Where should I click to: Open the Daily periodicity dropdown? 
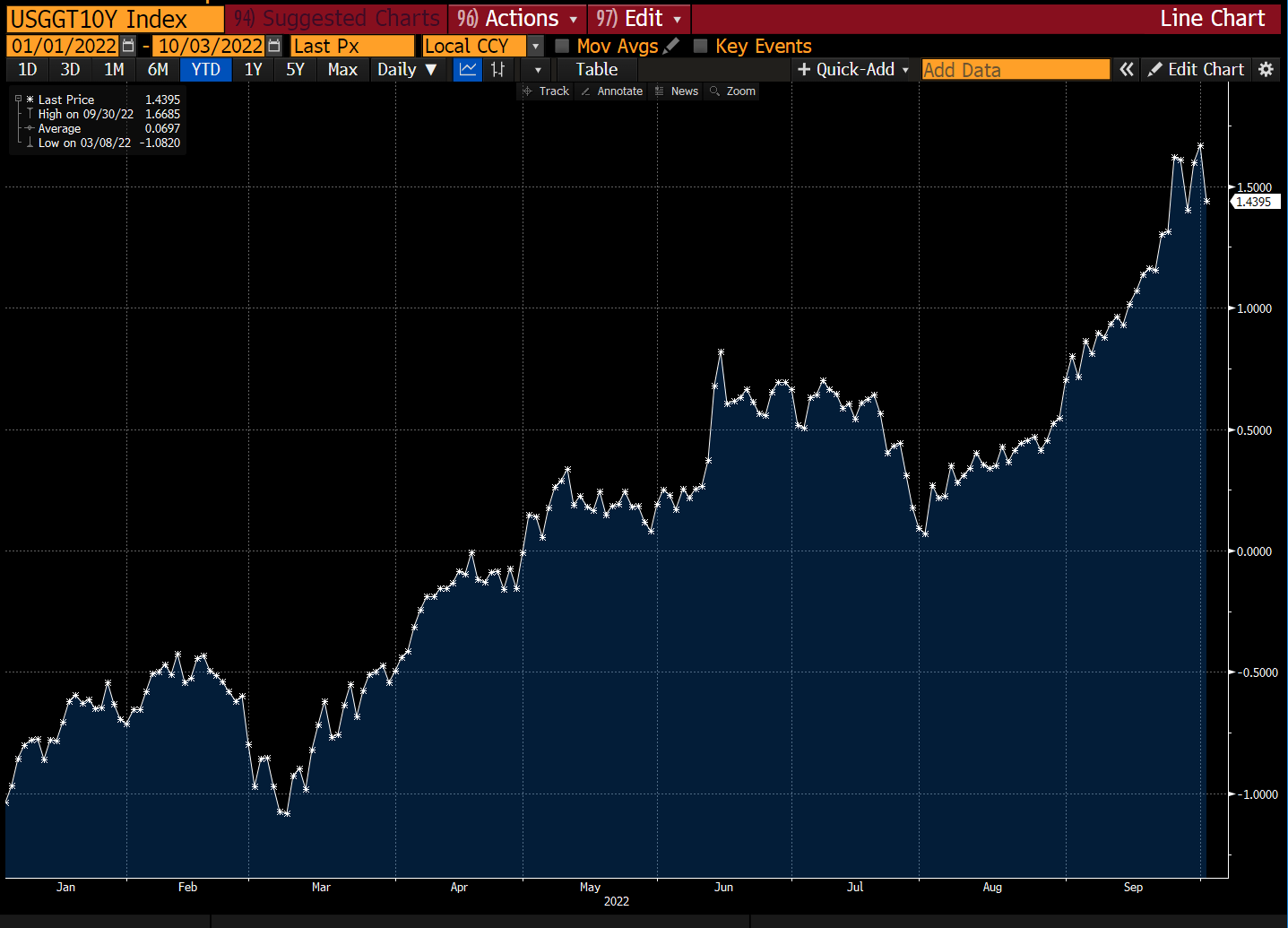click(x=406, y=70)
